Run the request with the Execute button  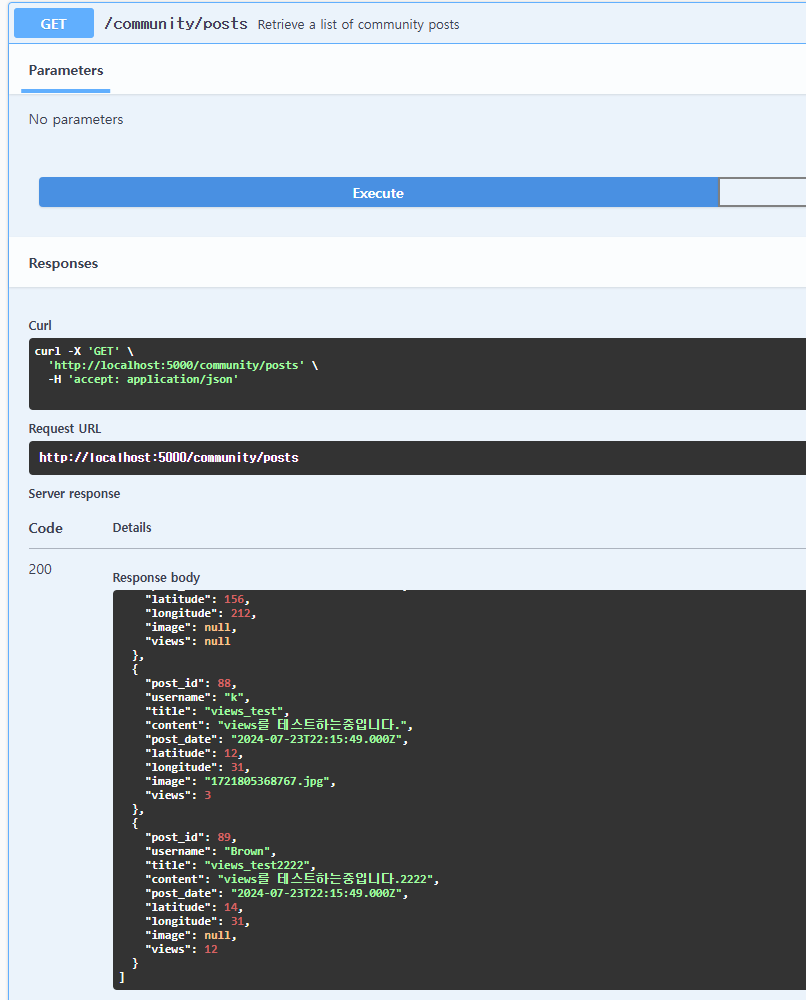378,193
